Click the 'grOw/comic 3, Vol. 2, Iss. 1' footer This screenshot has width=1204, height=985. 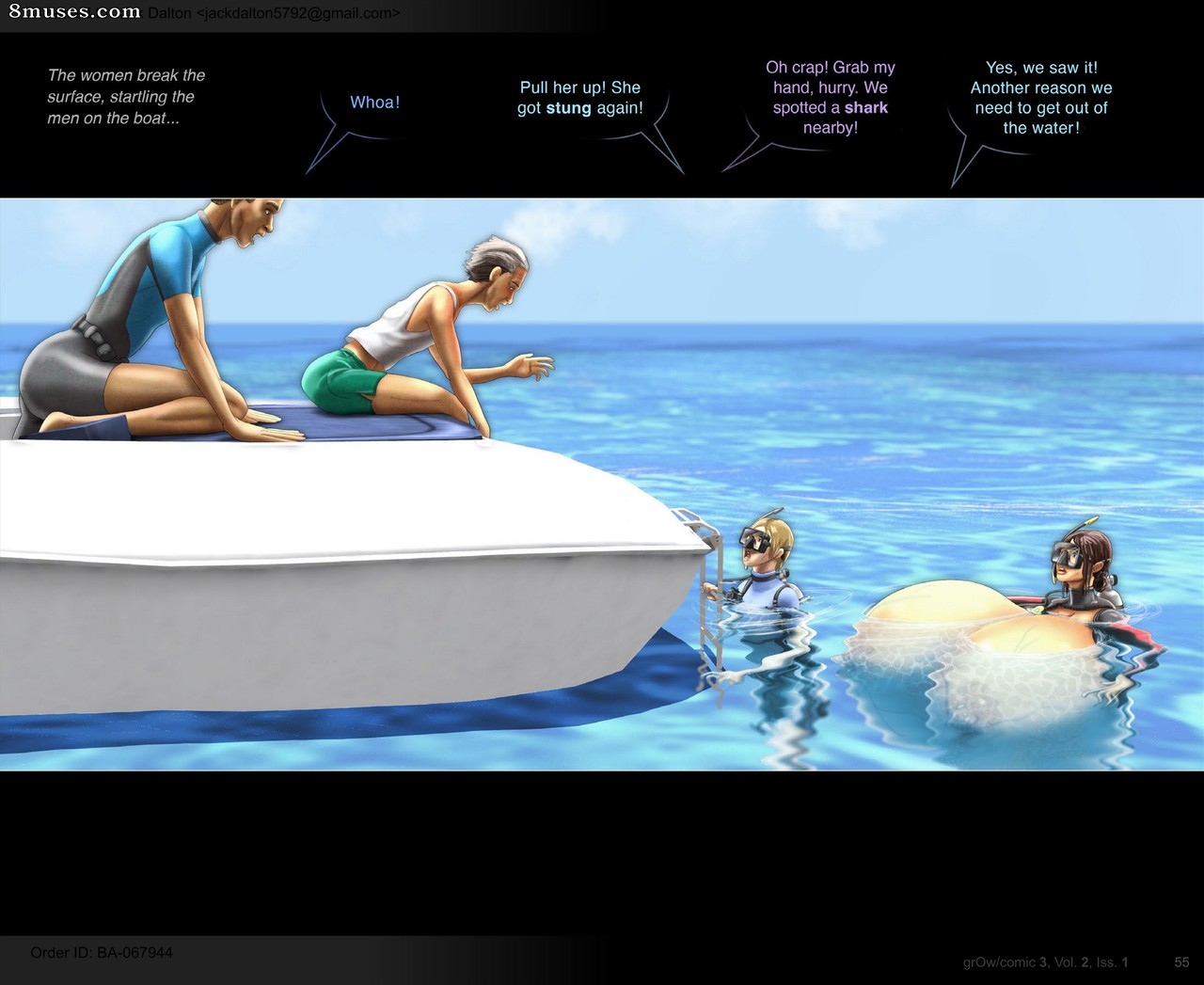1045,961
